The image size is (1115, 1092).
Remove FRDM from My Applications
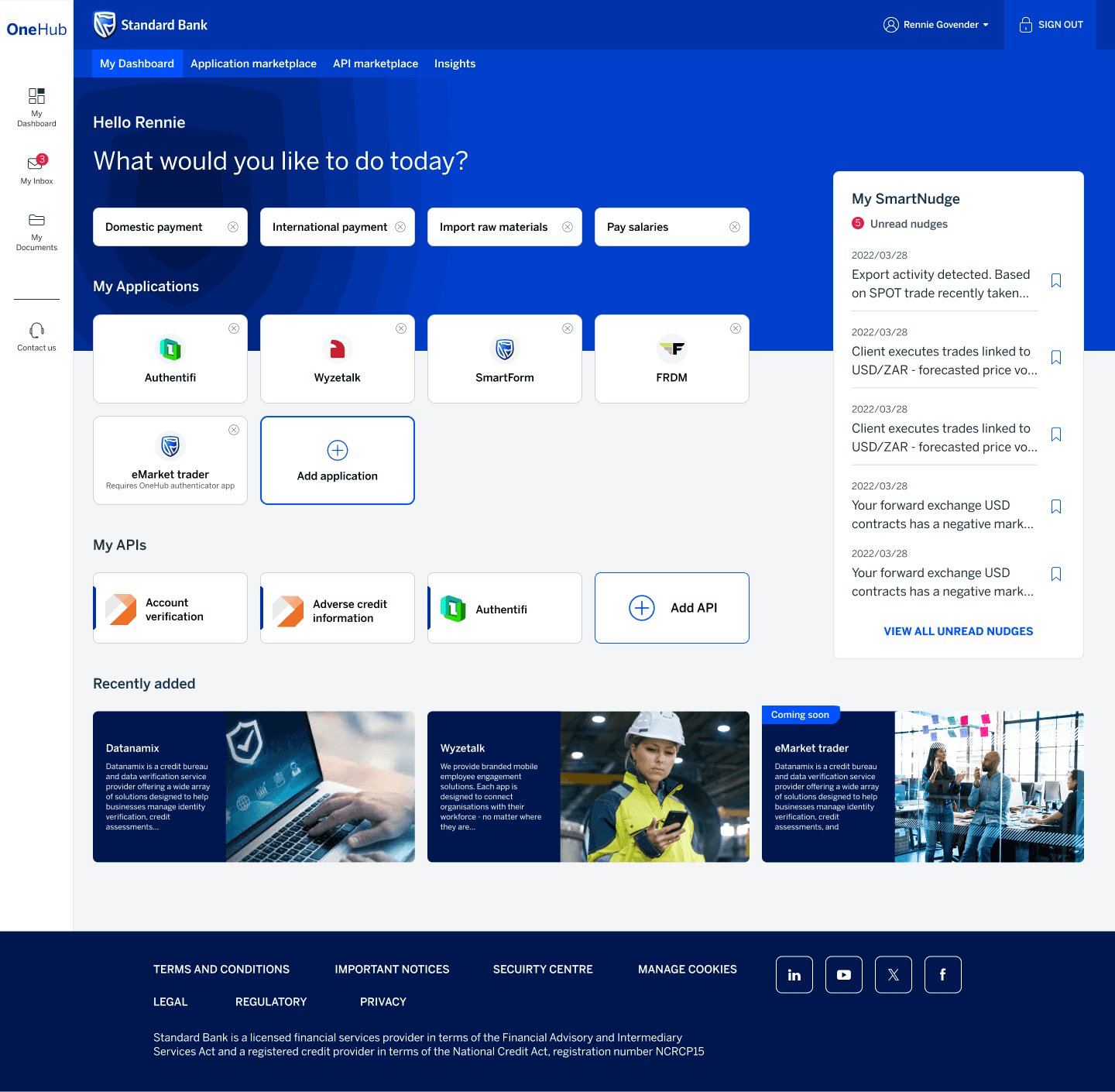[x=736, y=328]
